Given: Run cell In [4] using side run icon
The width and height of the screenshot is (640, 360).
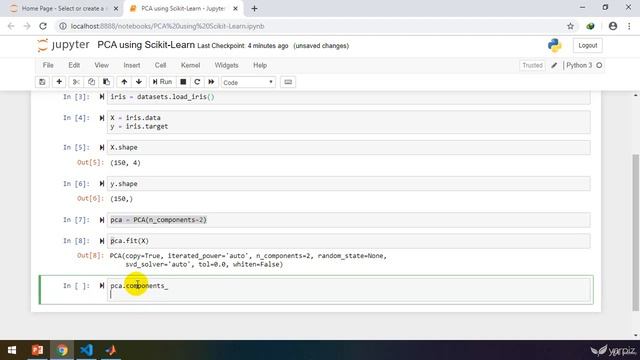Looking at the screenshot, I should click(102, 118).
